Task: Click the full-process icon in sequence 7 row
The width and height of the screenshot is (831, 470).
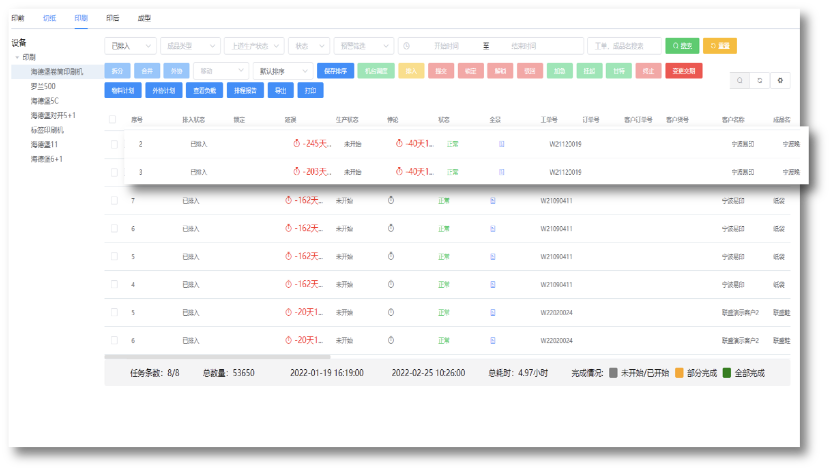Action: tap(493, 201)
